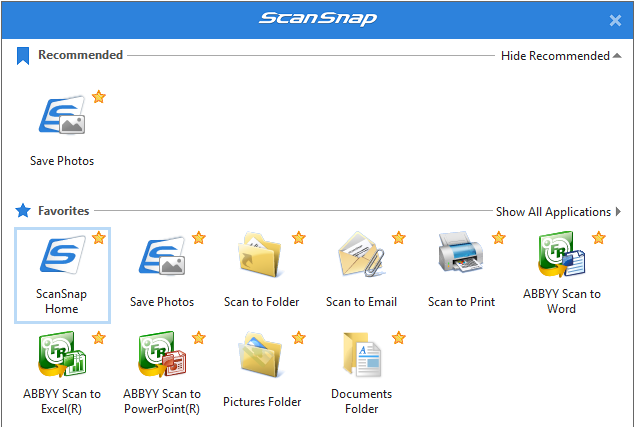Toggle favorite star on Scan to Print
Screen dimensions: 635x427
tap(499, 237)
